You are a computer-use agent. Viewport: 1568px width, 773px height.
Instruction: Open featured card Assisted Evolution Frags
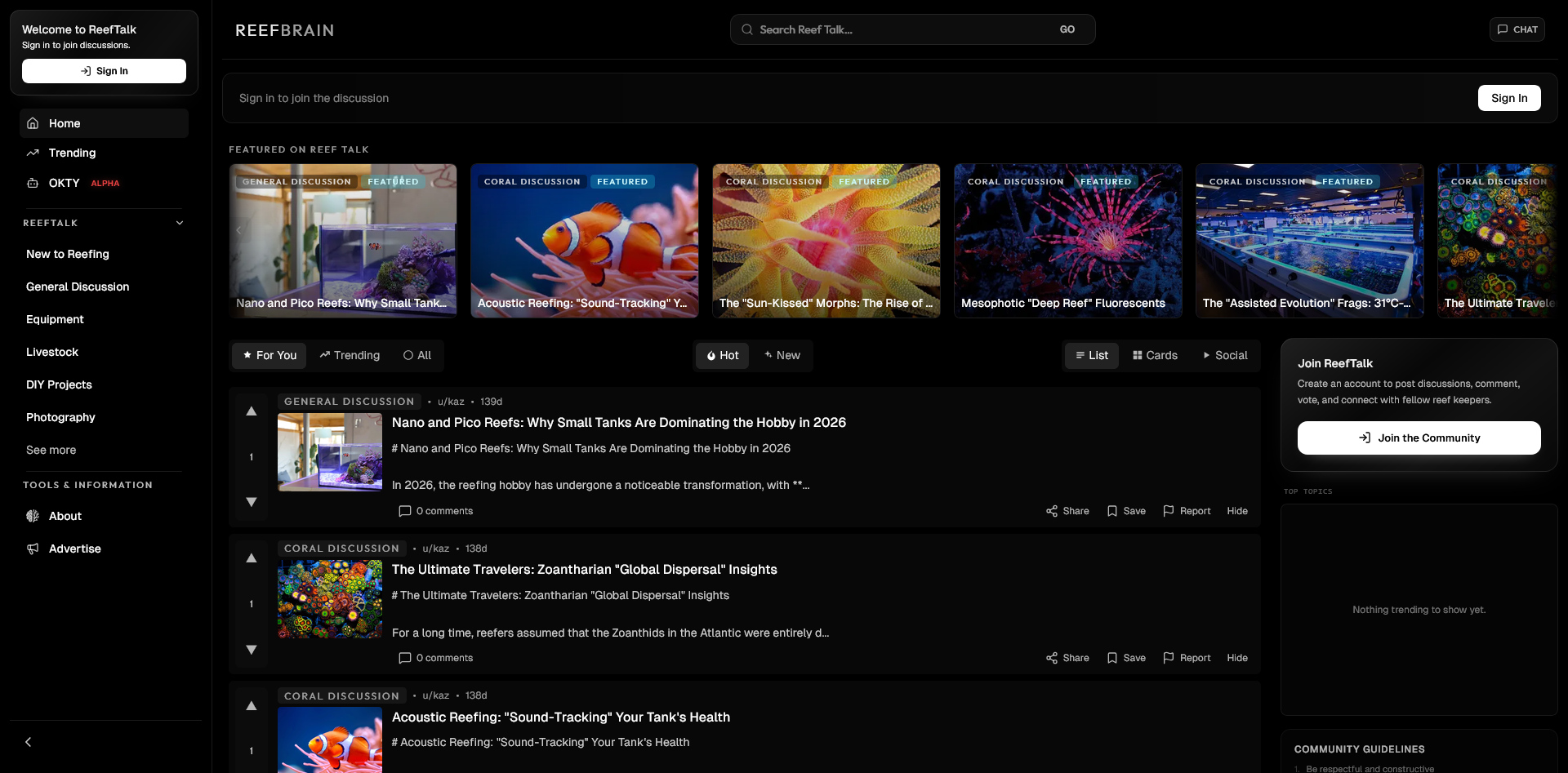click(1310, 241)
